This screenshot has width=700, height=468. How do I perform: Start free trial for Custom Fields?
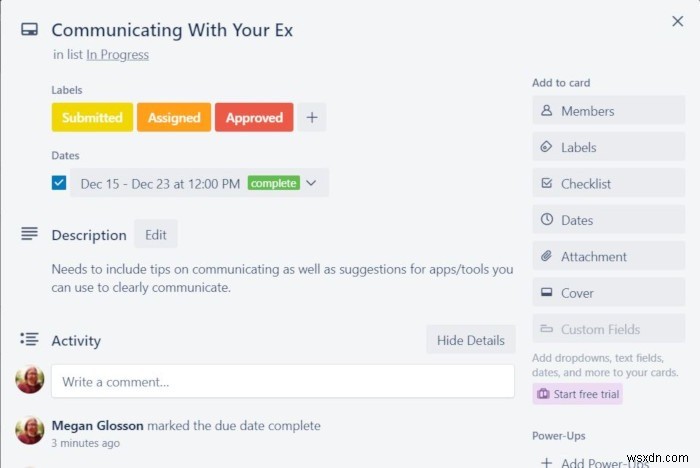pos(577,394)
